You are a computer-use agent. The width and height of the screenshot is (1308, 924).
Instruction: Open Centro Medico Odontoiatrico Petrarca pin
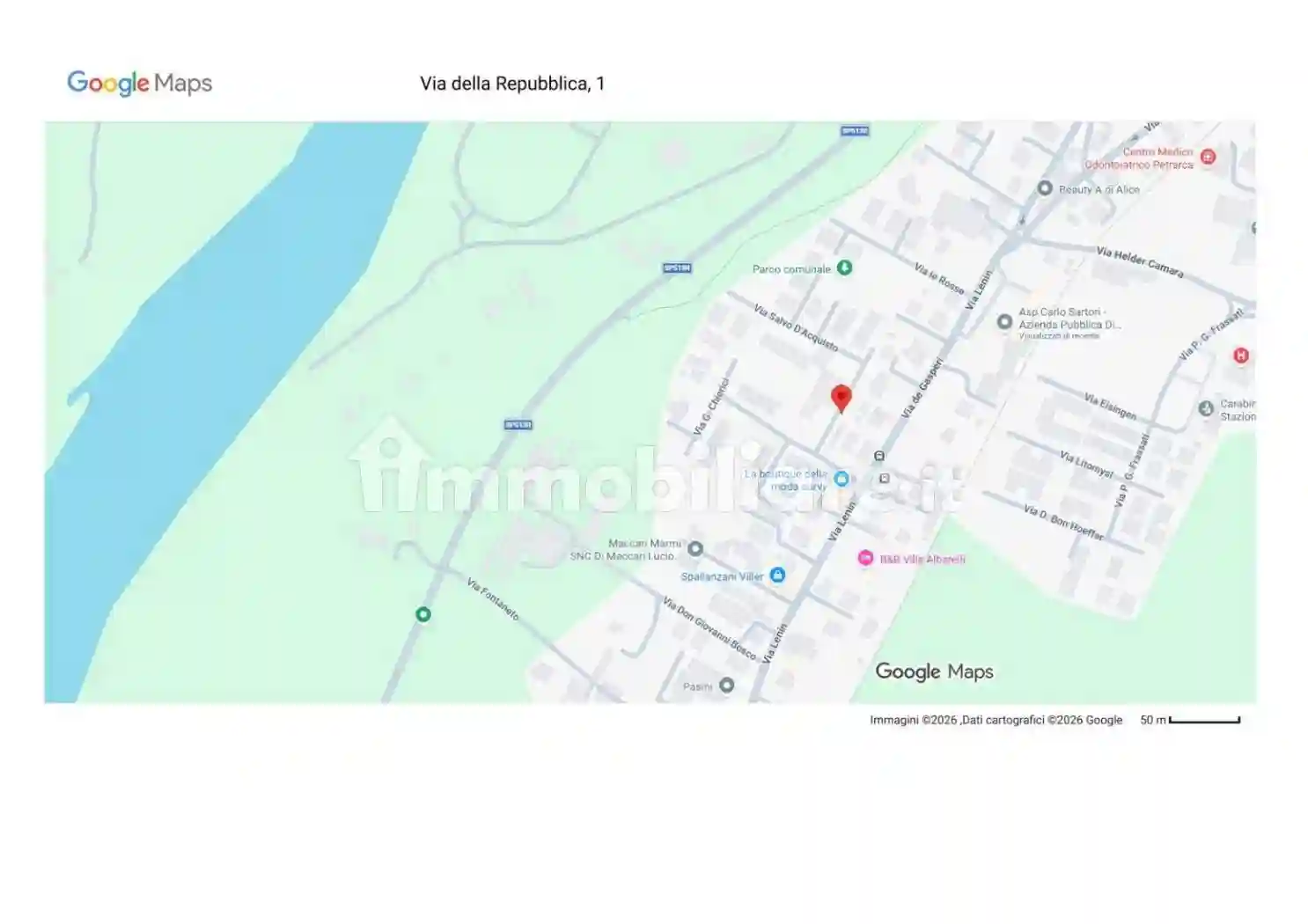tap(1208, 157)
